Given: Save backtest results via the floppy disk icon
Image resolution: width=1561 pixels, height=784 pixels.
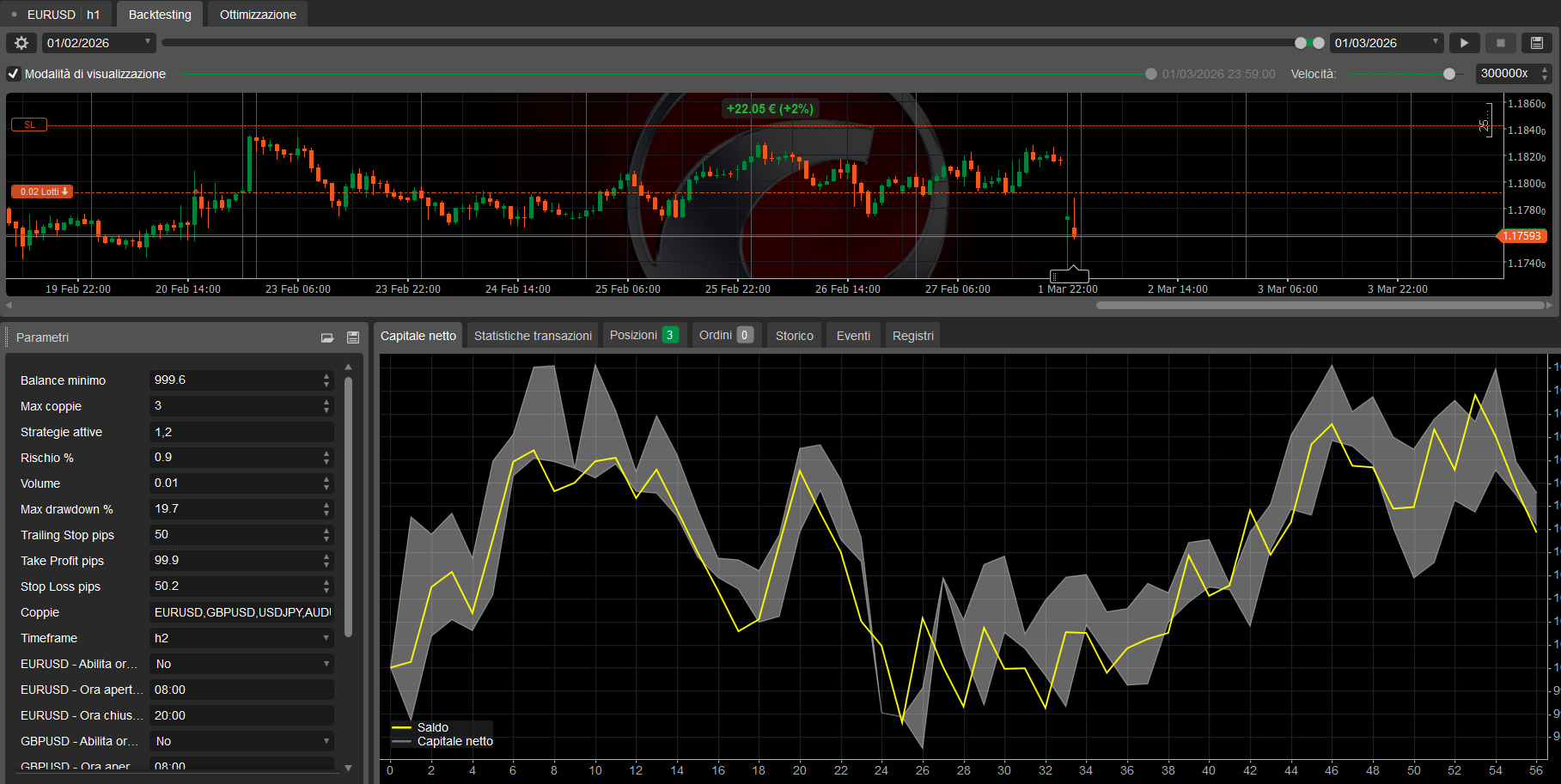Looking at the screenshot, I should click(x=1536, y=42).
